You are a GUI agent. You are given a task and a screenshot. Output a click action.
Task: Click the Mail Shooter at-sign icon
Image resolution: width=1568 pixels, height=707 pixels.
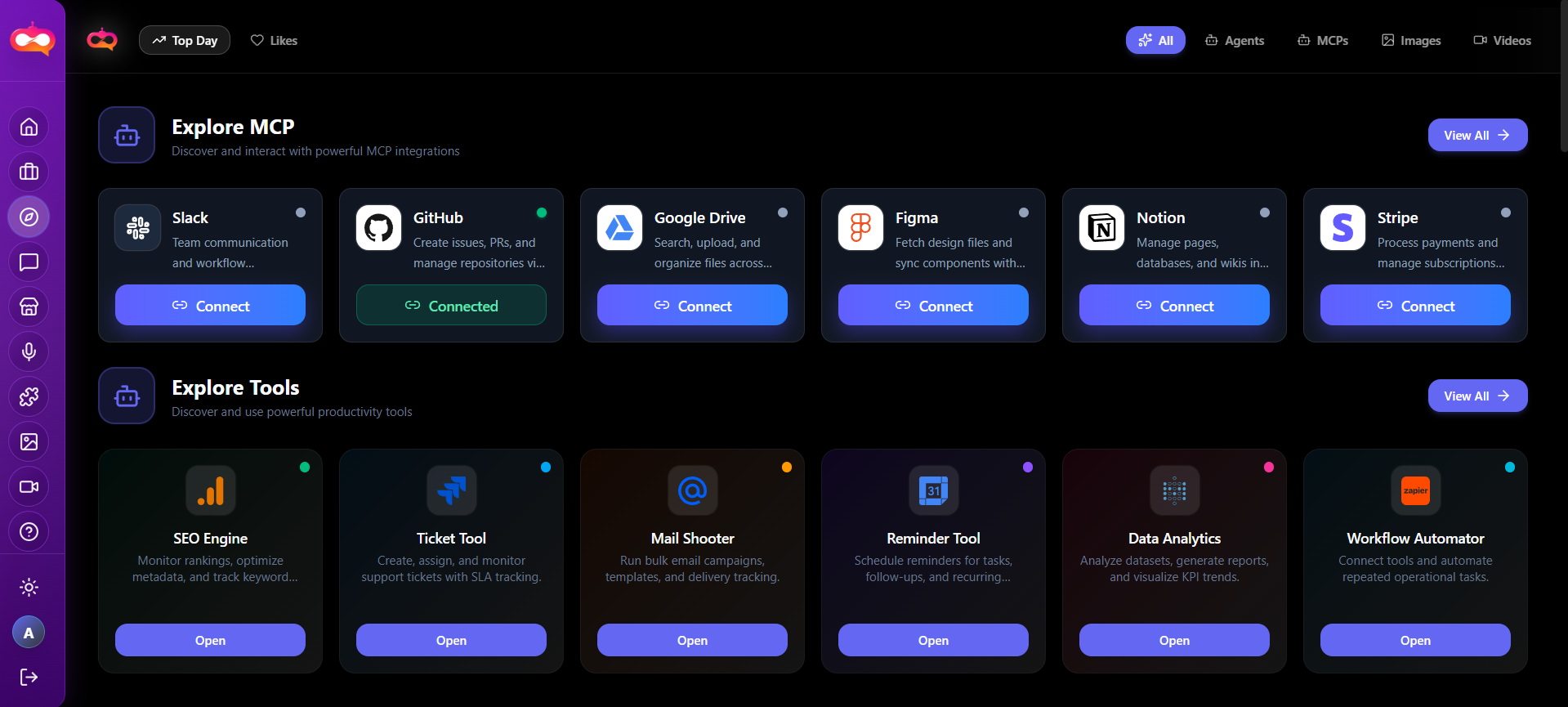tap(692, 490)
